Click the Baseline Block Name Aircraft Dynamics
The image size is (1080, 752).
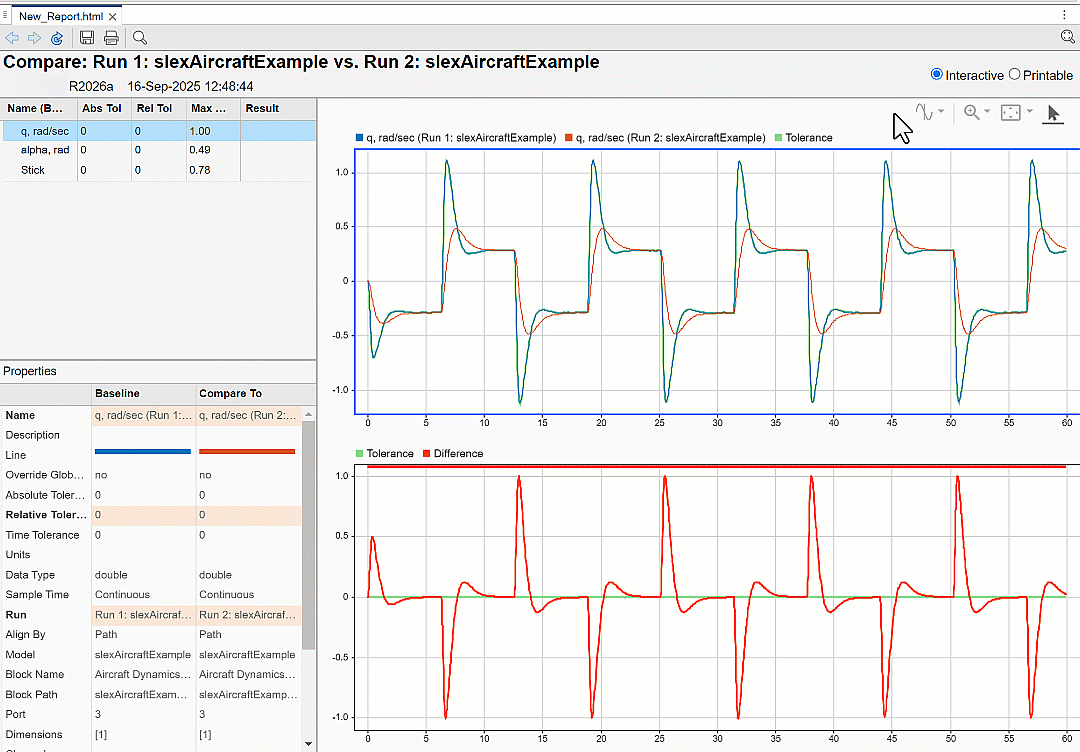click(143, 675)
